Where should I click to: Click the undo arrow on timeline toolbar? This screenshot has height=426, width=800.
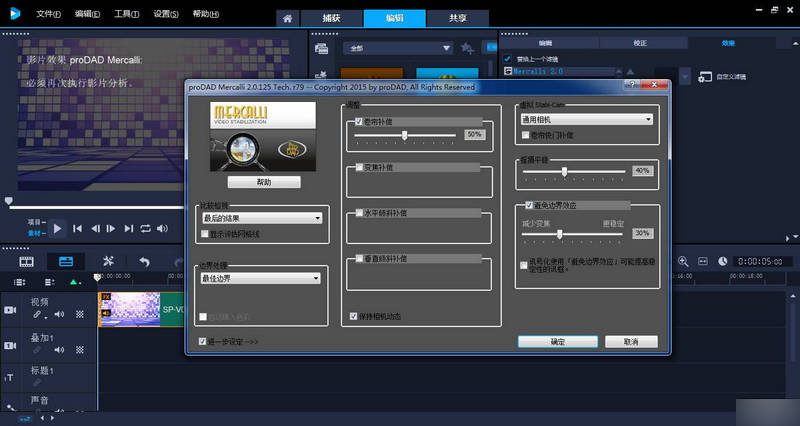click(145, 262)
